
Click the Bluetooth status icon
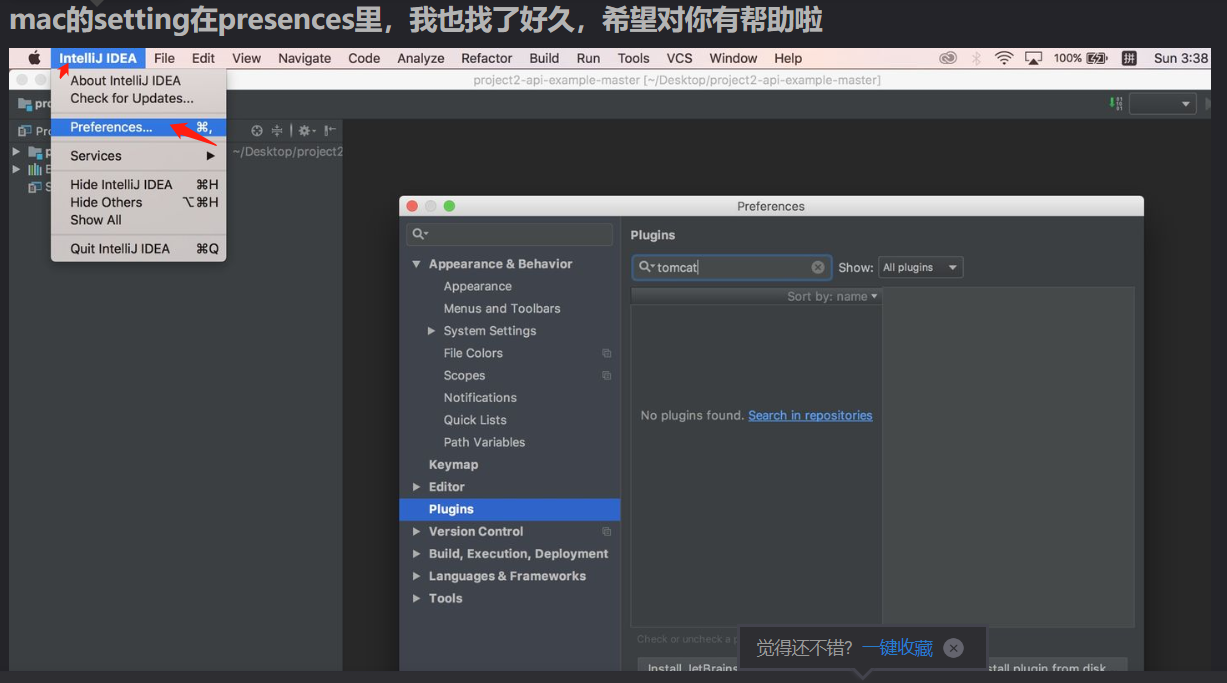click(x=977, y=58)
